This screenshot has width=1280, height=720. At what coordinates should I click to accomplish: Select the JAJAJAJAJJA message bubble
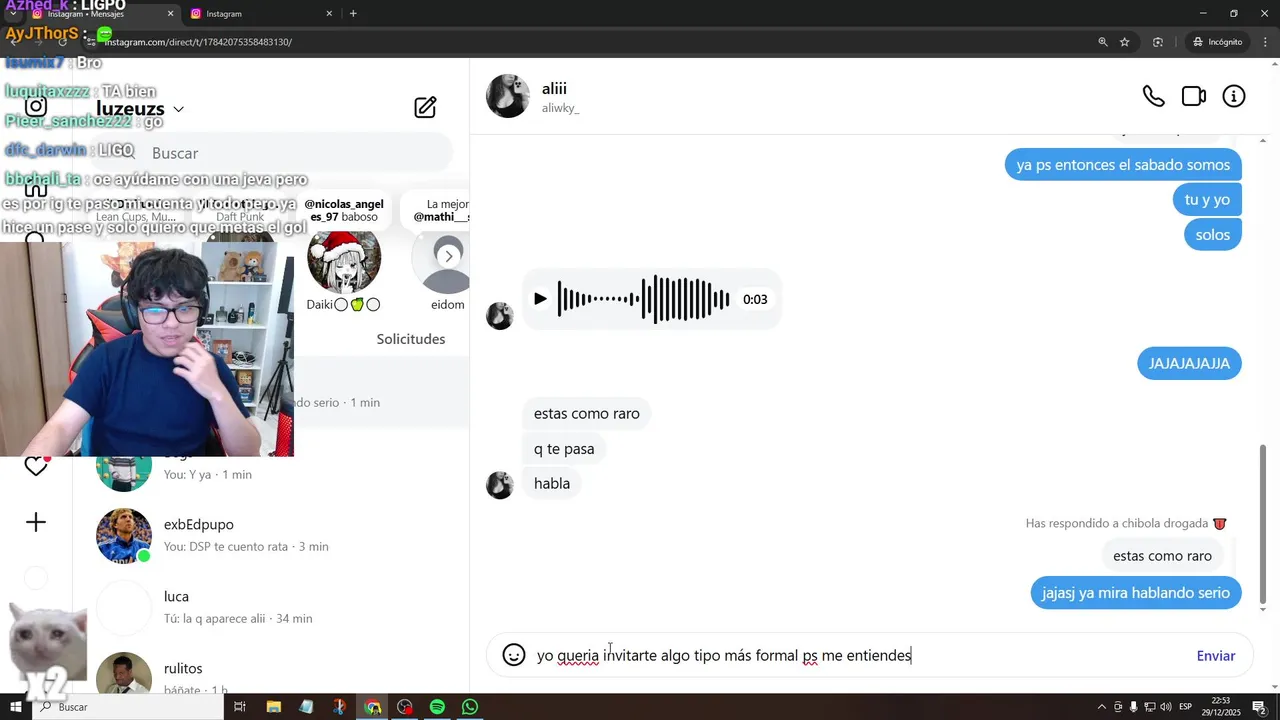(1189, 363)
